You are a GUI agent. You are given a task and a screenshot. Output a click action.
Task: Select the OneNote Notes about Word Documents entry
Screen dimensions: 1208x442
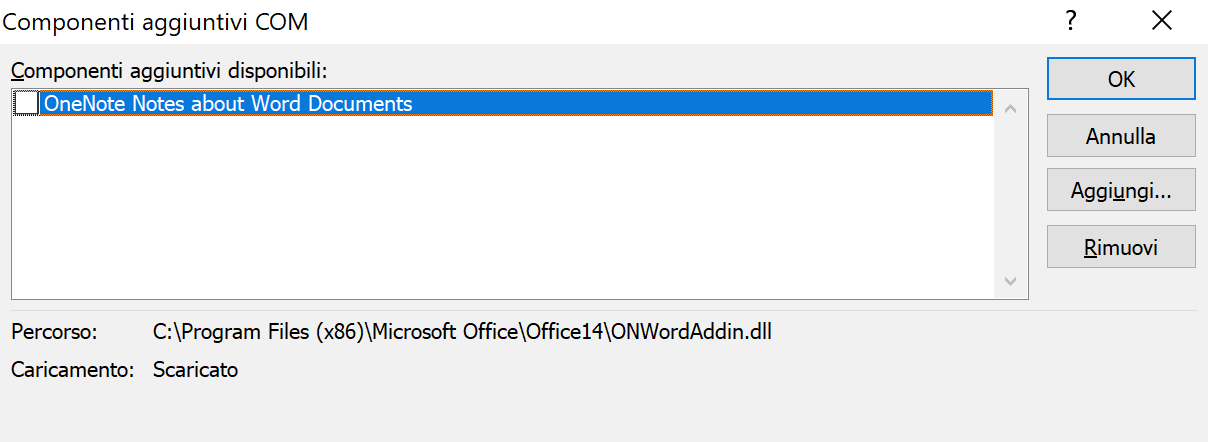pos(516,104)
